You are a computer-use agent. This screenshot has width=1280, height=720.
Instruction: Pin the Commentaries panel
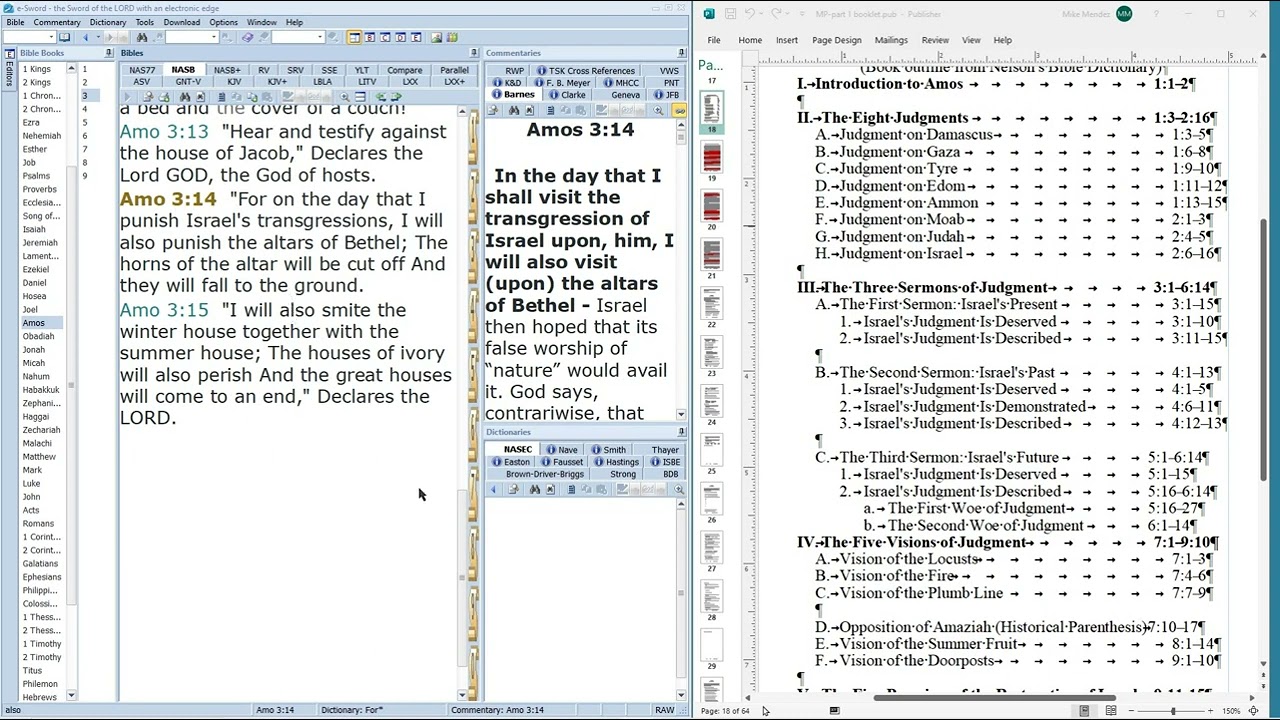coord(681,53)
